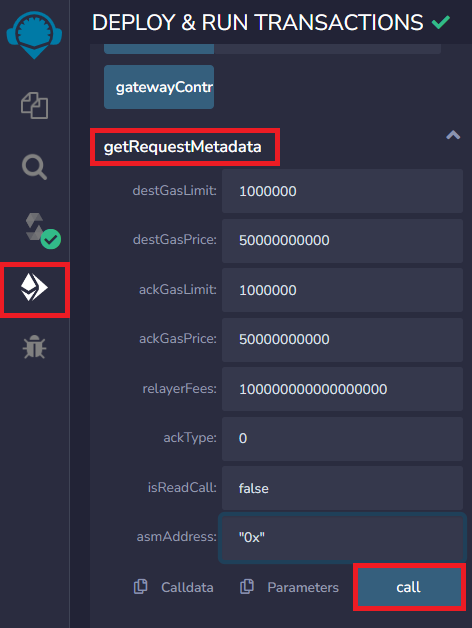The height and width of the screenshot is (628, 472).
Task: Open the File Explorer icon
Action: [x=34, y=106]
